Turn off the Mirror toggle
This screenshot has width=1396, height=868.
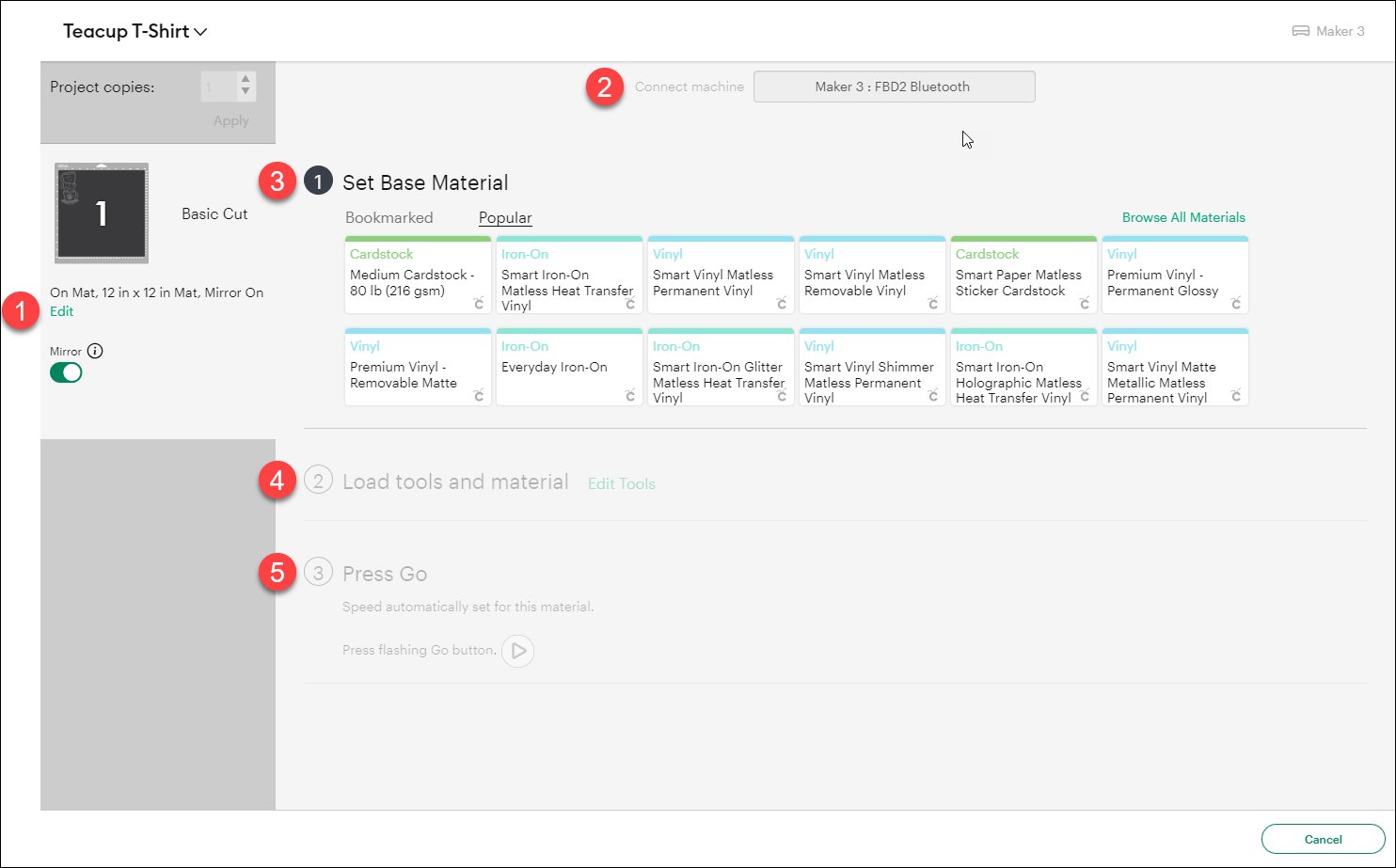66,372
